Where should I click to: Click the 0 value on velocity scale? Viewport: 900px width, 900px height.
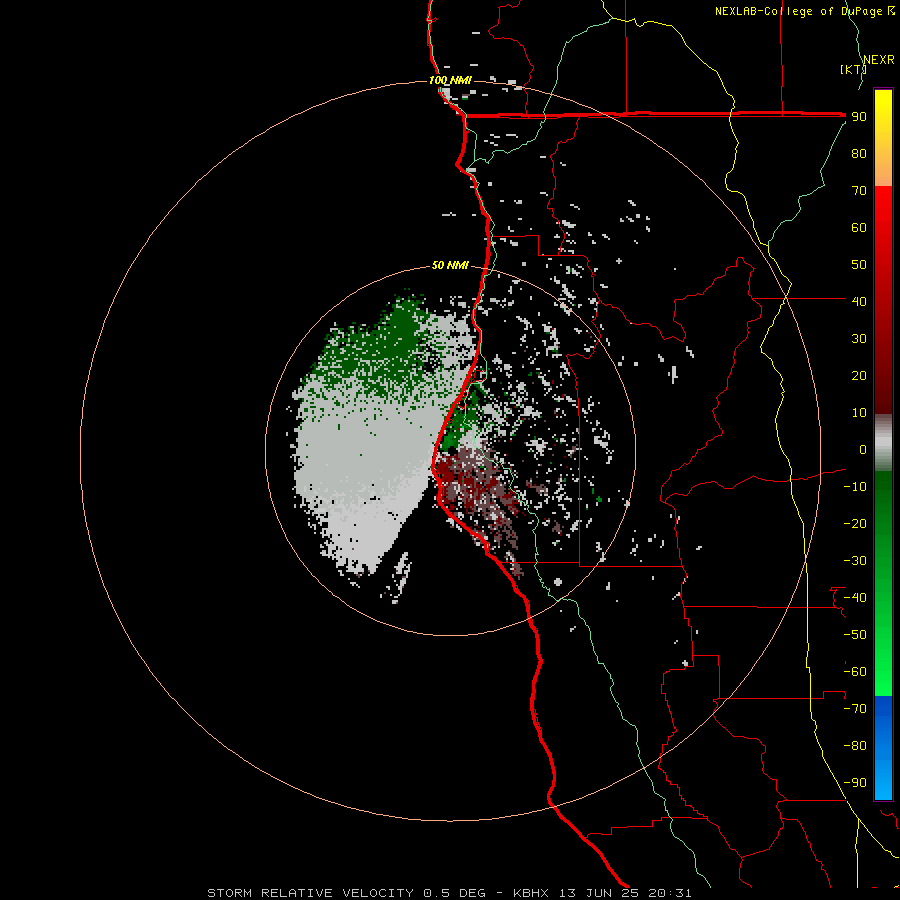[863, 449]
